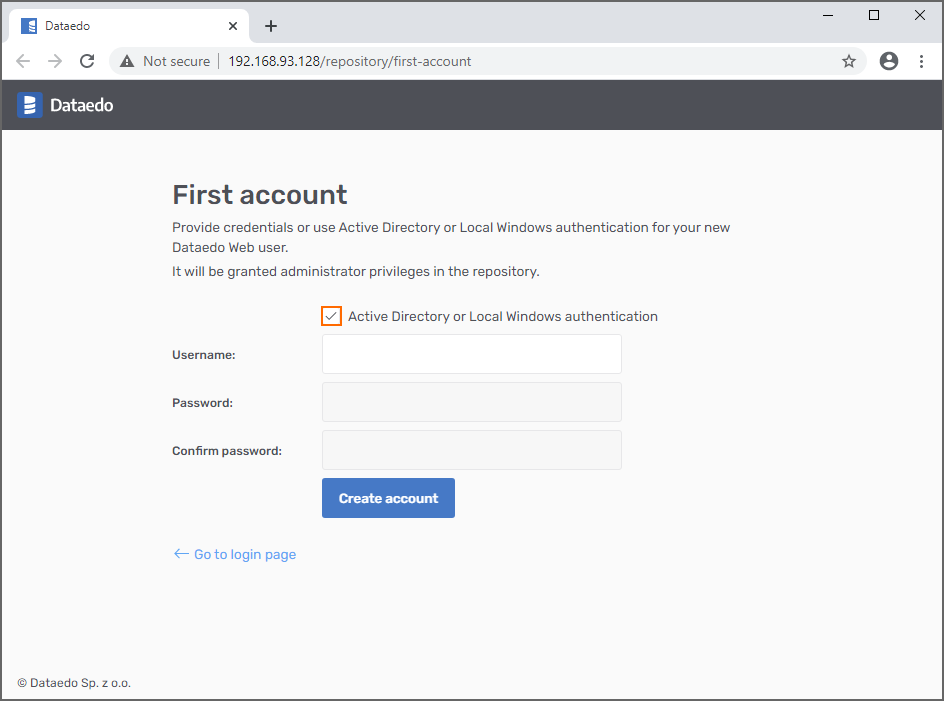The width and height of the screenshot is (944, 701).
Task: Focus the Username input field
Action: point(471,354)
